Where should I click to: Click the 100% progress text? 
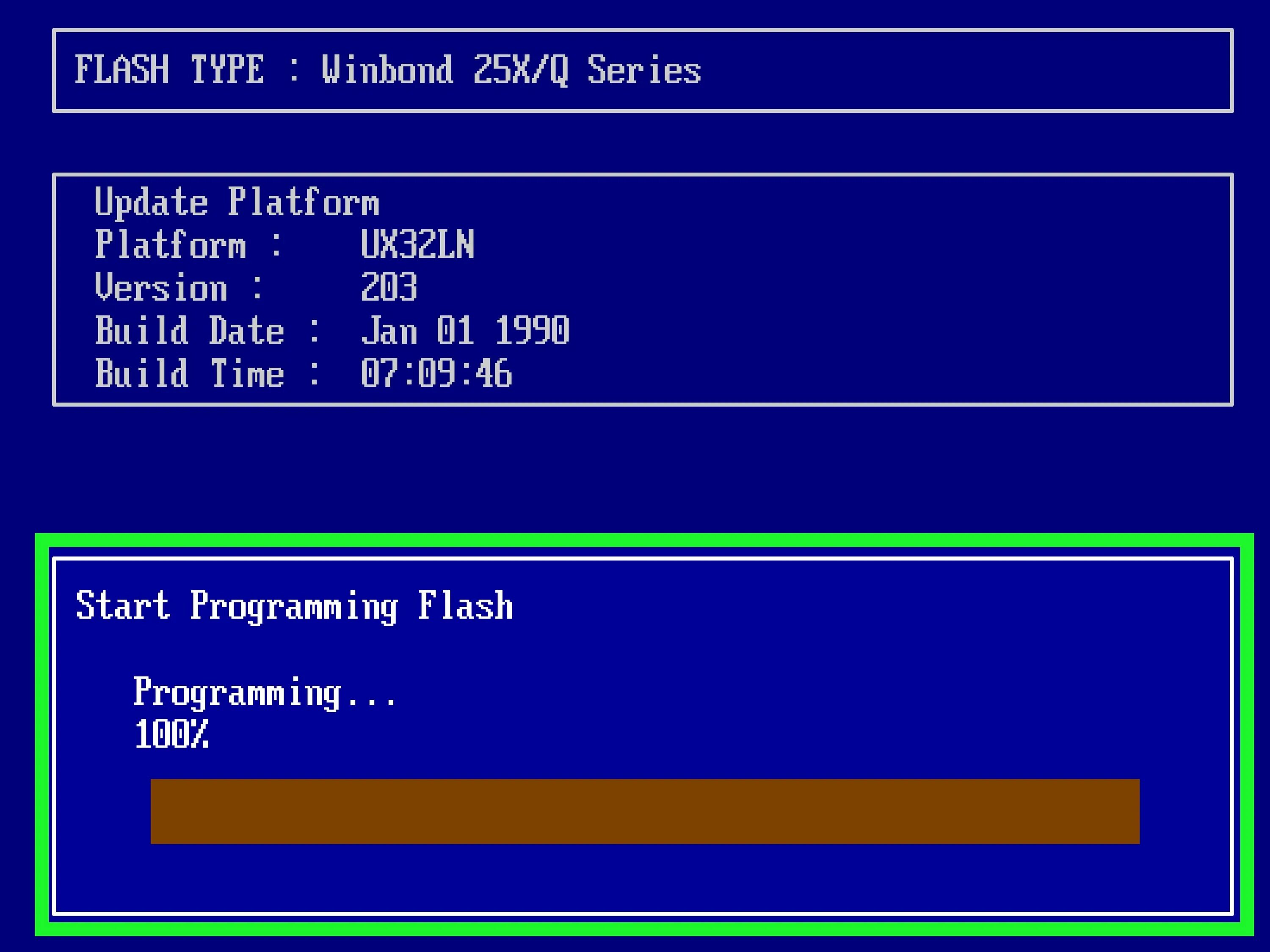171,735
